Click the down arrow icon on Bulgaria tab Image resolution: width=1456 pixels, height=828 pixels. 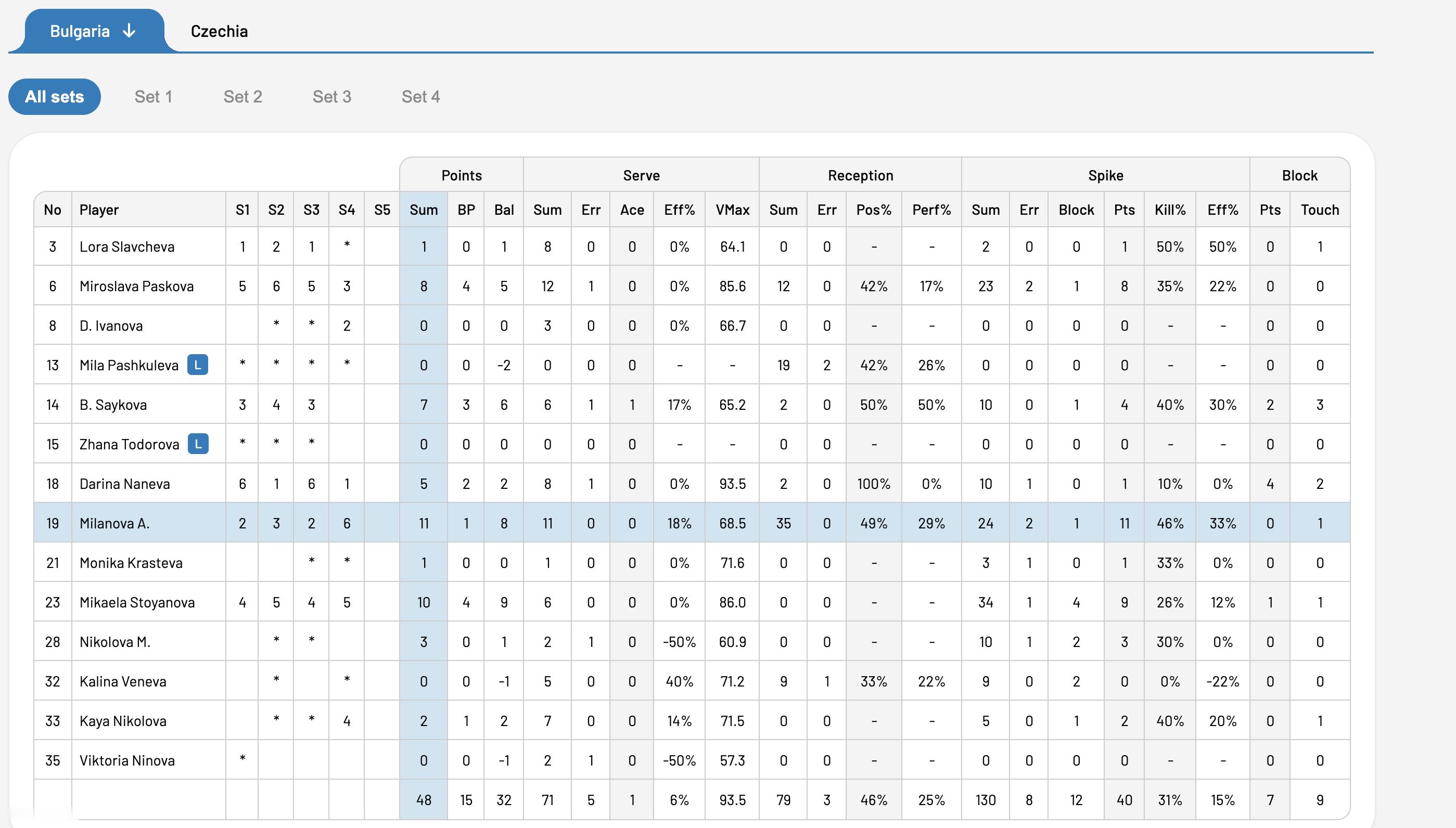click(129, 31)
